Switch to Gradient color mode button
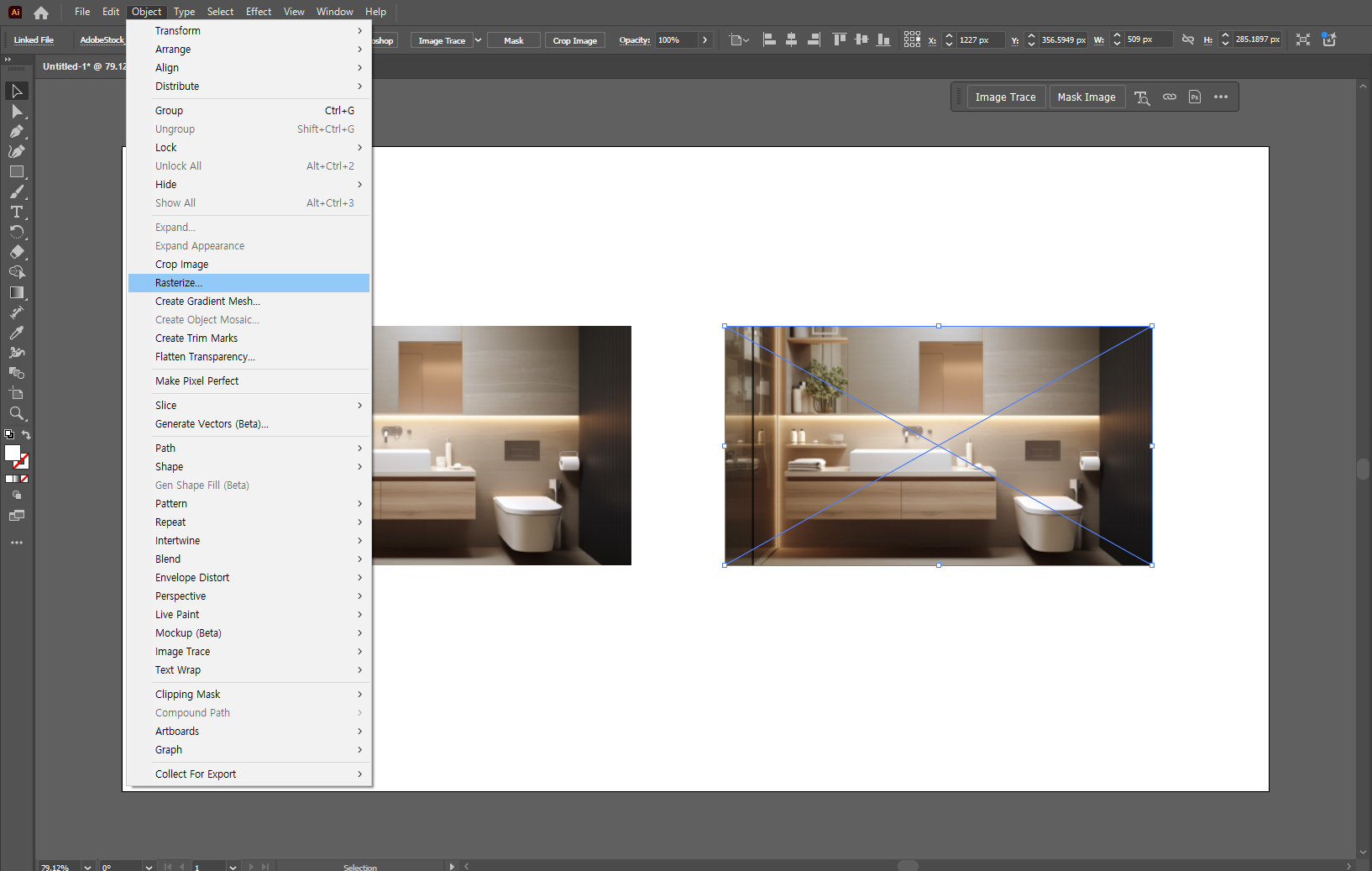 pos(17,479)
